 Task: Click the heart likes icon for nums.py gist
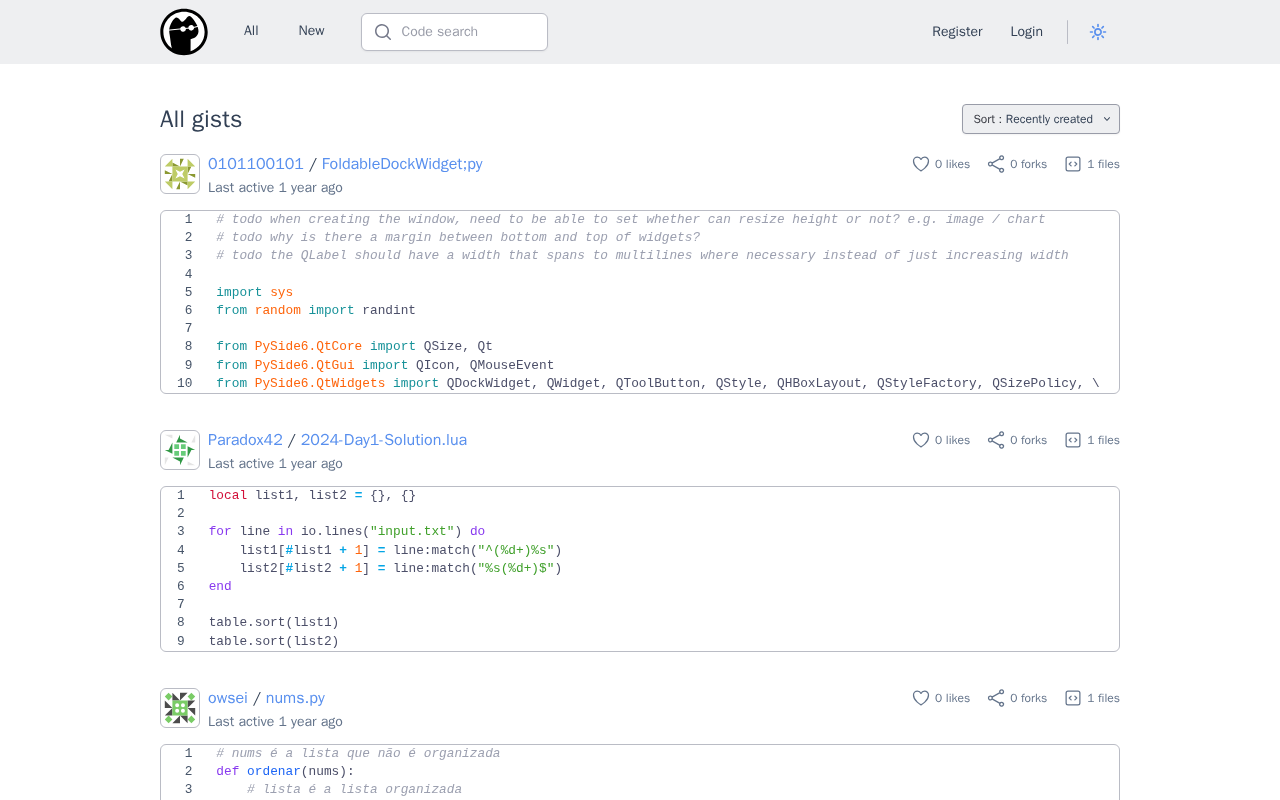[x=921, y=698]
